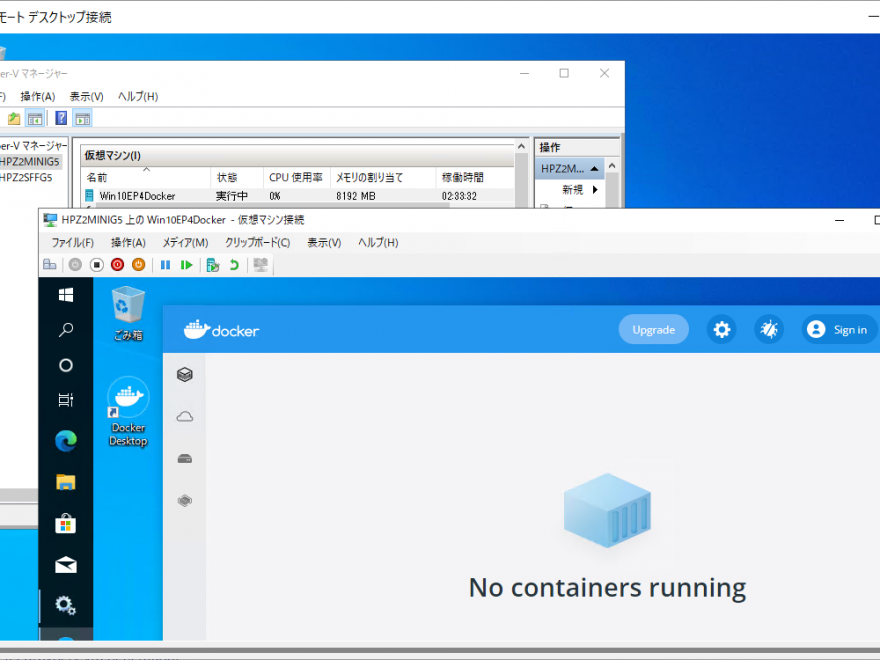
Task: Open ヘルプ(H) menu in VM connection
Action: point(378,242)
